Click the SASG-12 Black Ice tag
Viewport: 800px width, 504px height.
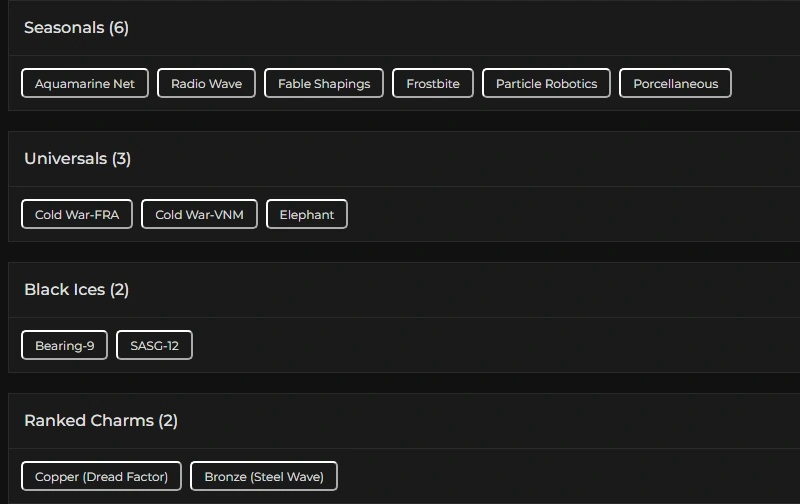(154, 345)
